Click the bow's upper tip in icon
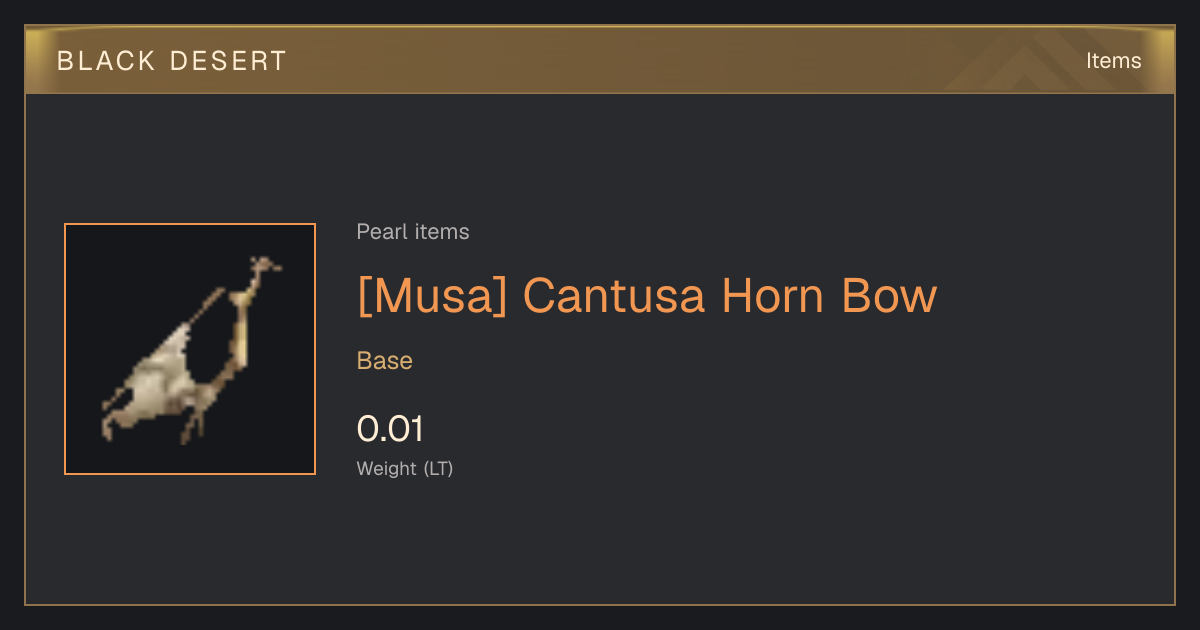Screen dimensions: 1200x630 pos(263,267)
